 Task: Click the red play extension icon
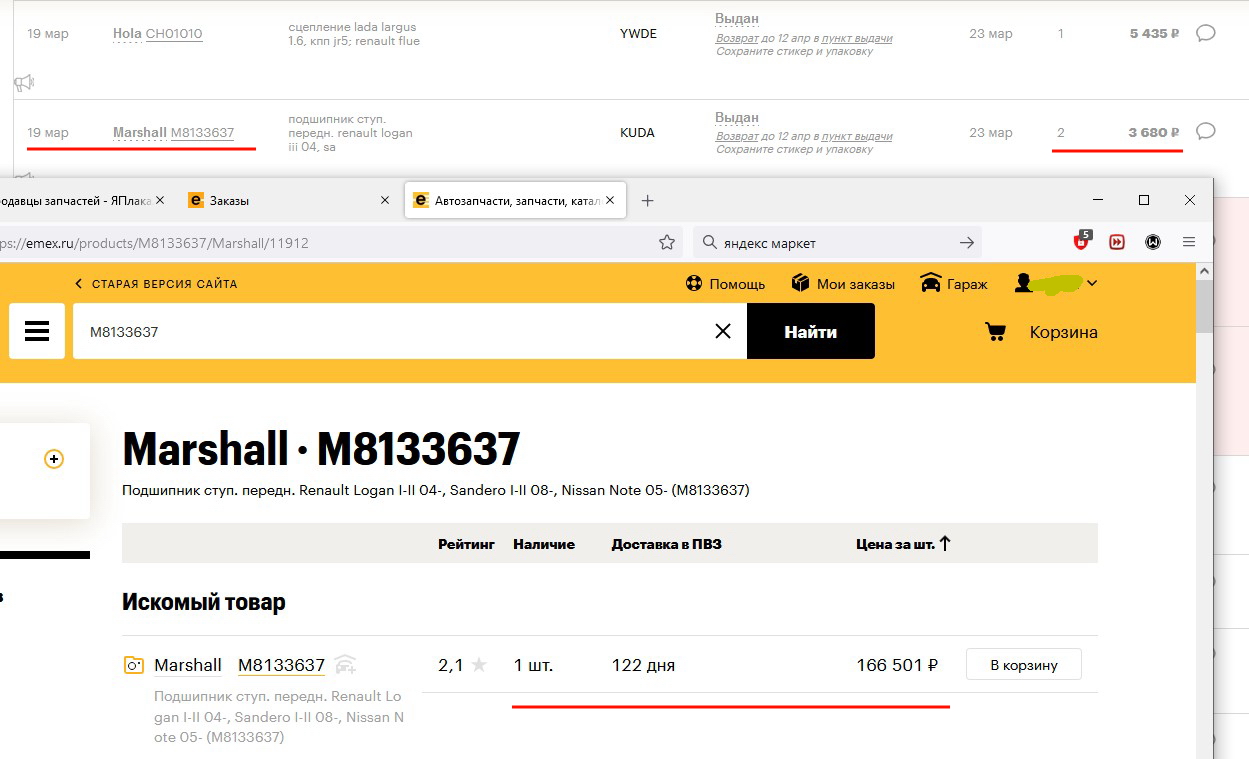(1117, 242)
